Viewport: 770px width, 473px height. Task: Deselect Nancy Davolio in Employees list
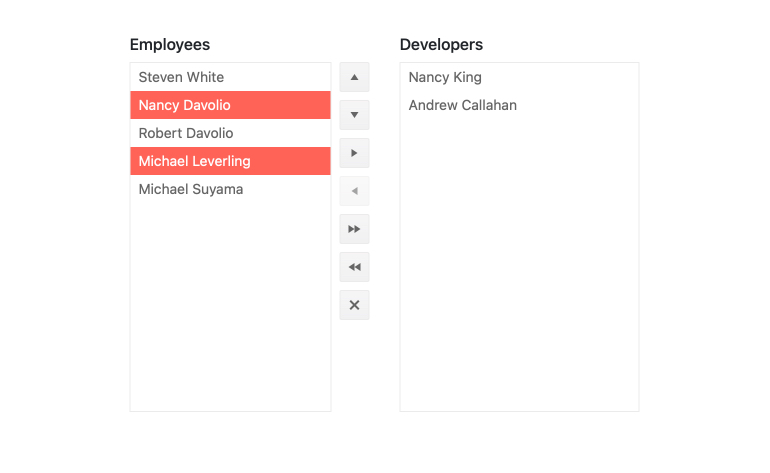(x=185, y=105)
